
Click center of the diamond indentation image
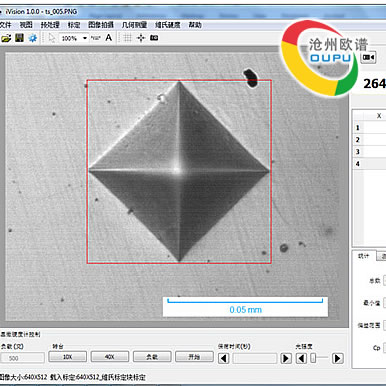[x=179, y=171]
